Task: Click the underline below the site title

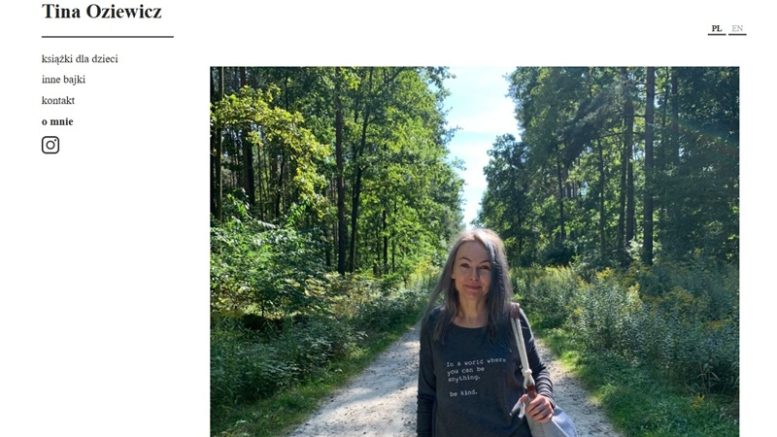Action: coord(108,37)
